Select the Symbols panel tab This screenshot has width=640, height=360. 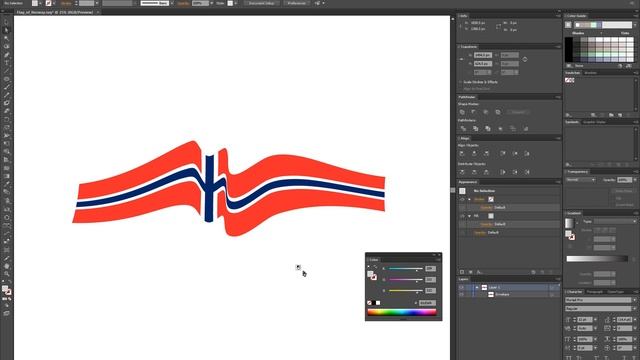click(572, 122)
